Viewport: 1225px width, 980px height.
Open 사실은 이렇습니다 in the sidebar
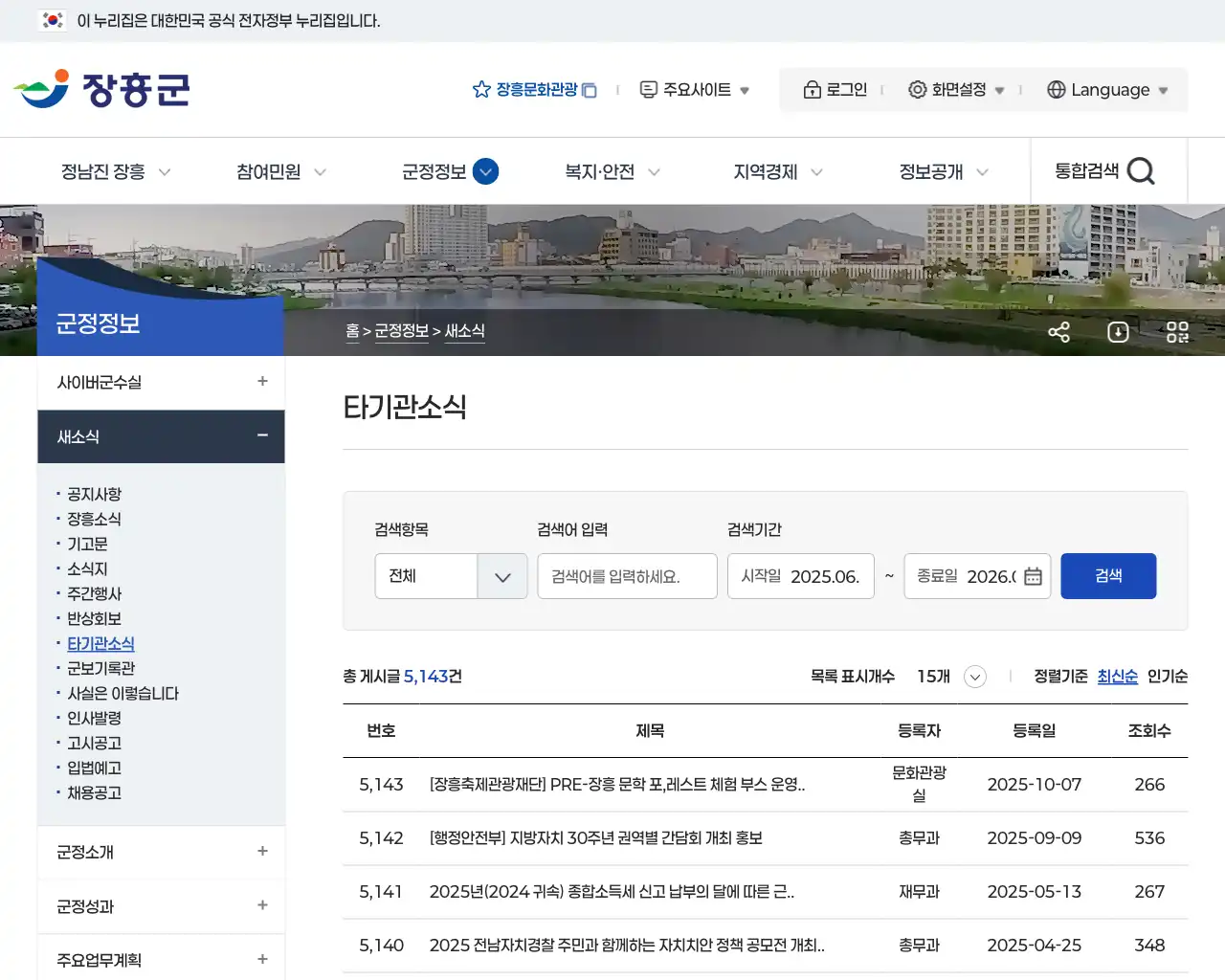[122, 693]
